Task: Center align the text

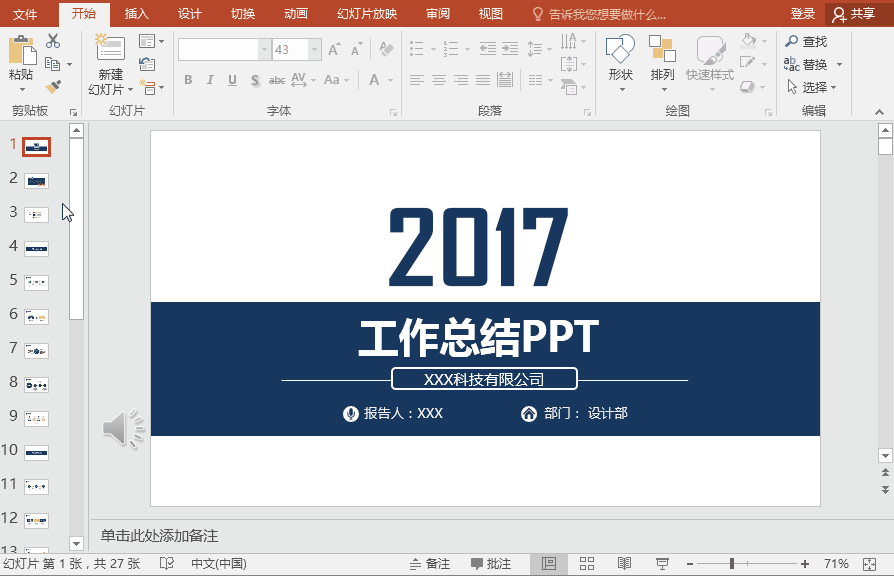Action: coord(439,80)
